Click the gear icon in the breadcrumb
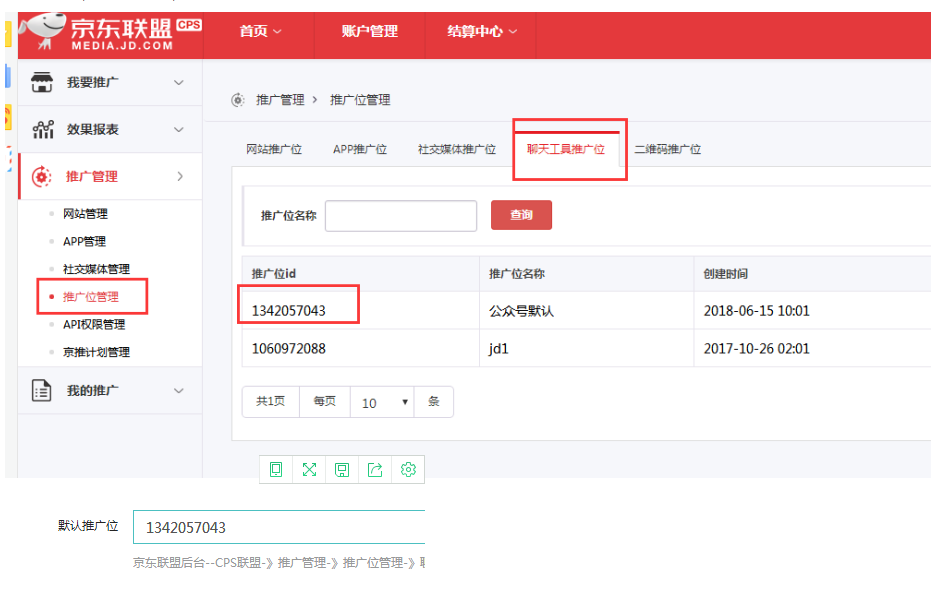Screen dimensions: 942x593 coord(238,100)
